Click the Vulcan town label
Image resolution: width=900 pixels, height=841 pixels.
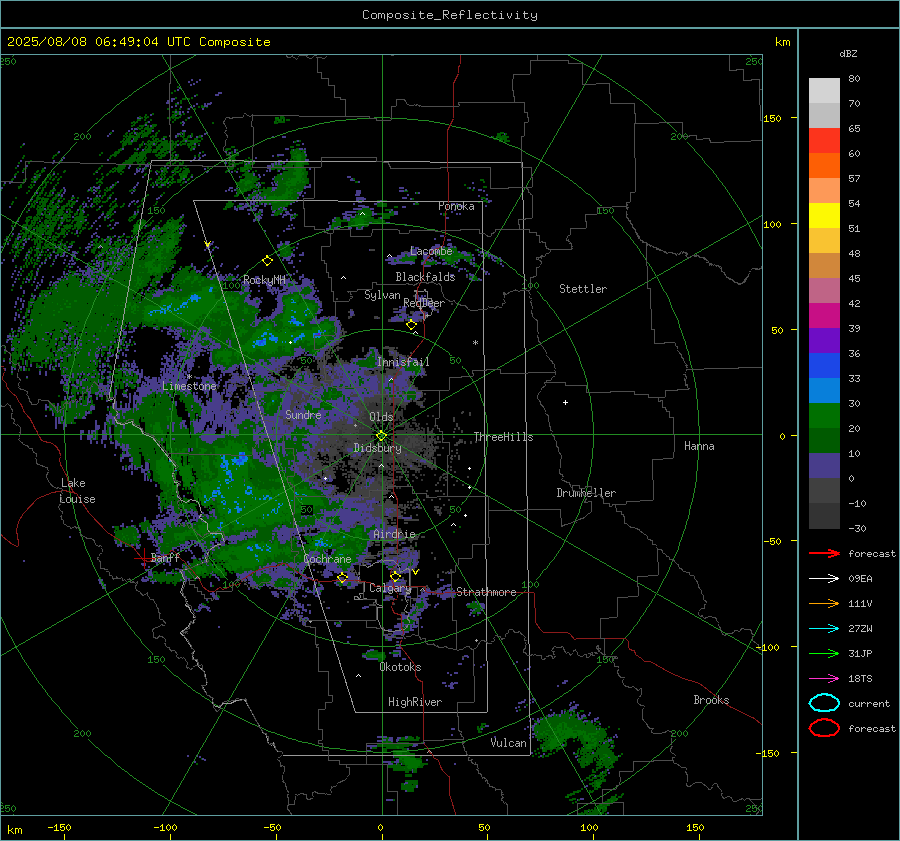[x=508, y=743]
